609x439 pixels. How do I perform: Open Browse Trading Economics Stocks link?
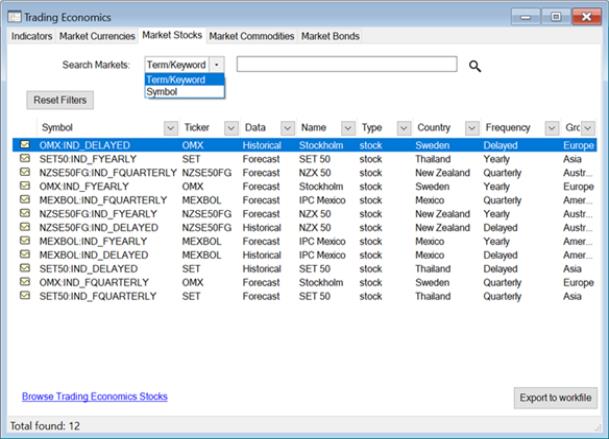point(94,397)
